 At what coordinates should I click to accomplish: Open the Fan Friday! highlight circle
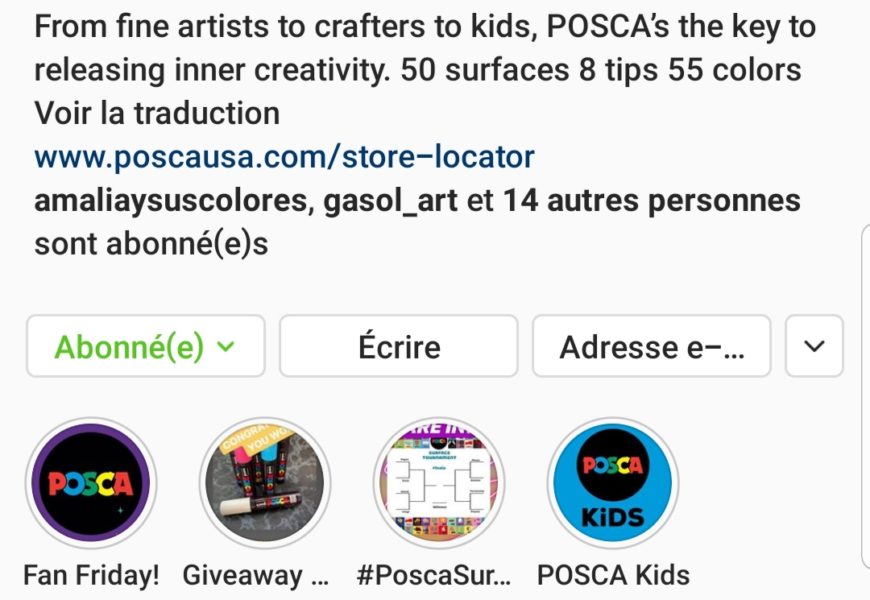[x=91, y=484]
